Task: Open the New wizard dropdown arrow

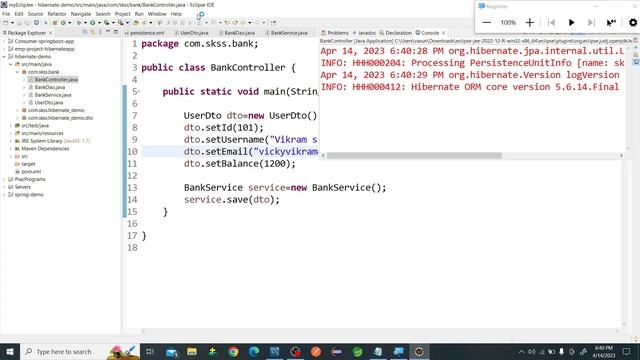Action: point(12,23)
